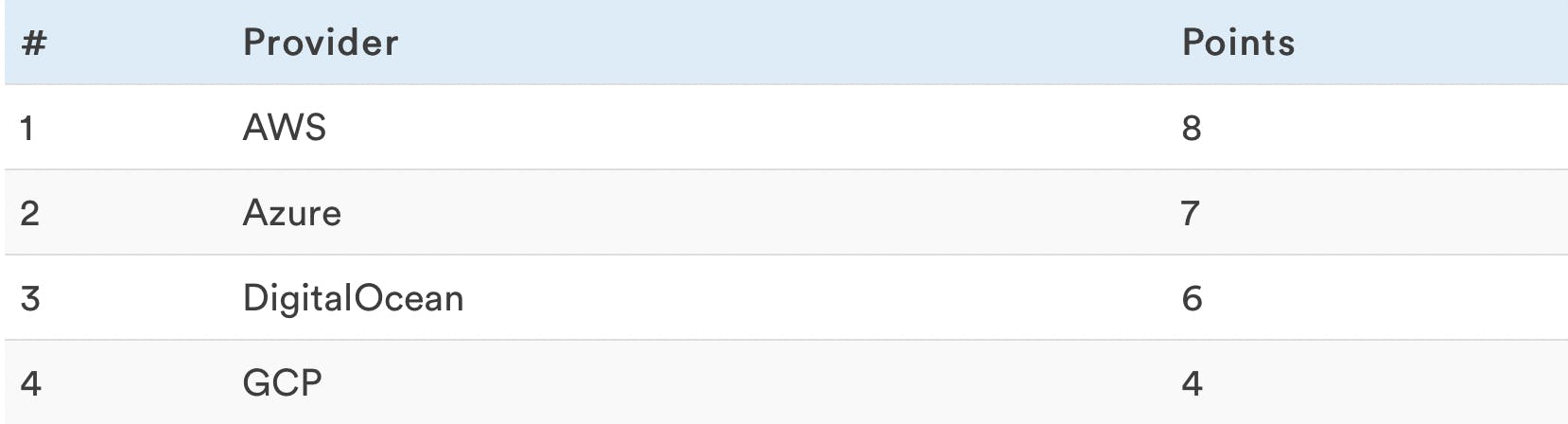Click rank number 1 in the # column
1568x424 pixels.
(27, 128)
